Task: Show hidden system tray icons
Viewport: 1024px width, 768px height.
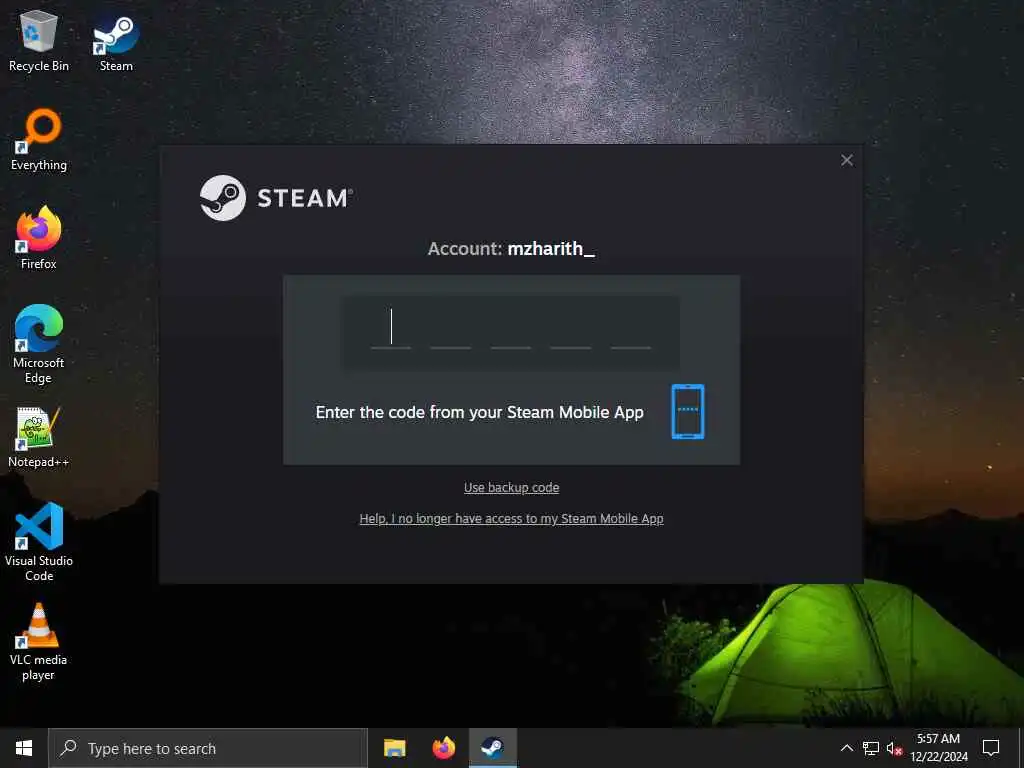Action: point(846,748)
